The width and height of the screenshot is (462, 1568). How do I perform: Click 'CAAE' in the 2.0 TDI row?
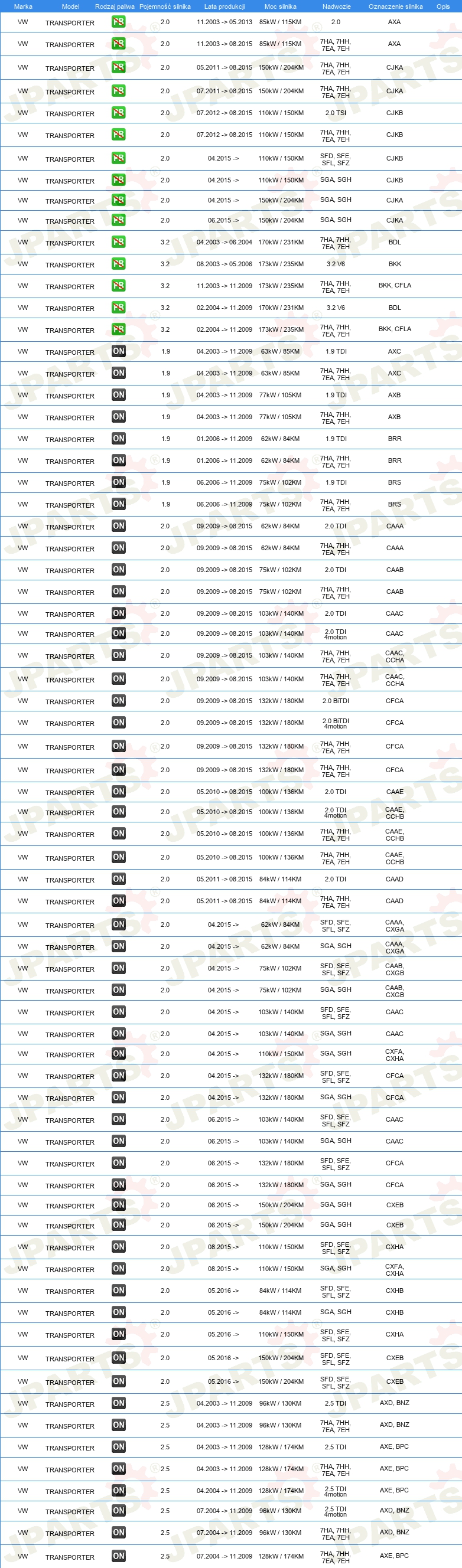pos(394,792)
